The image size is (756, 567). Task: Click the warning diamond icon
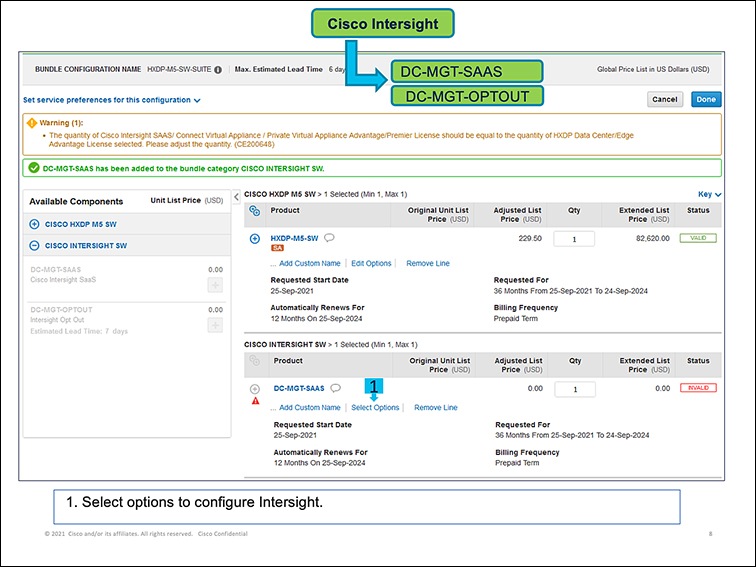(x=32, y=123)
